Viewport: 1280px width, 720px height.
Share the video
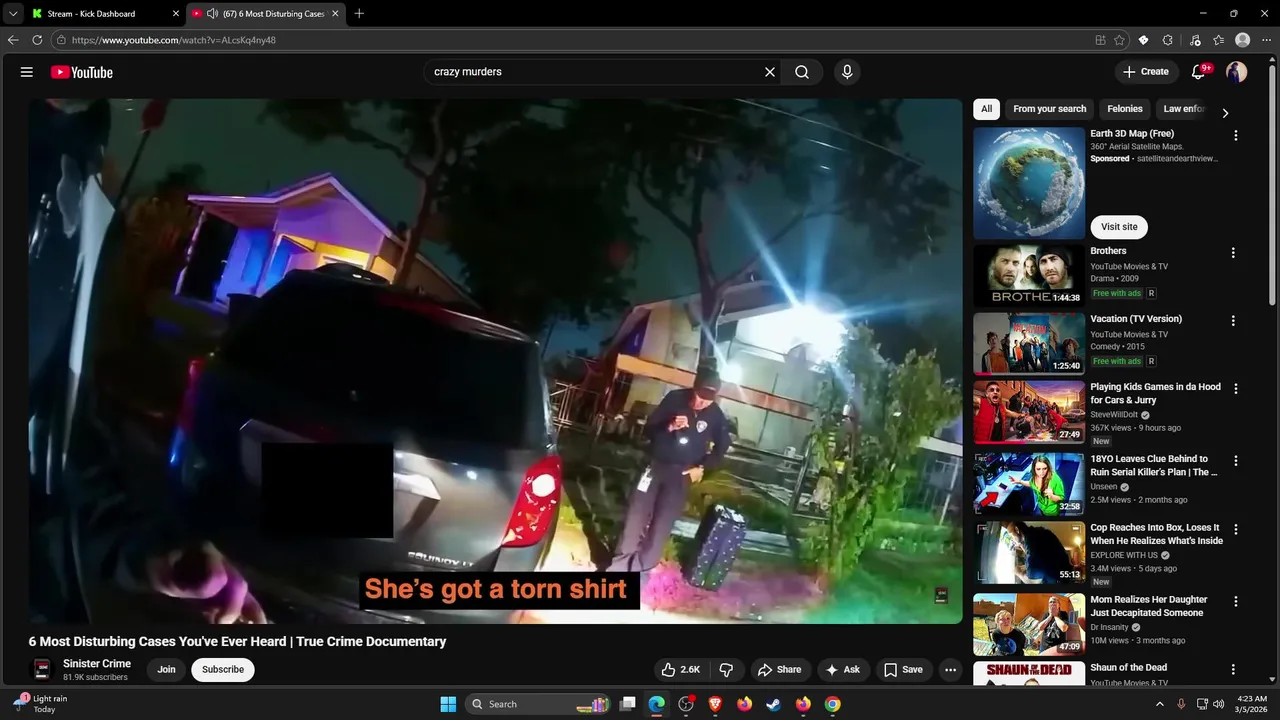click(779, 670)
